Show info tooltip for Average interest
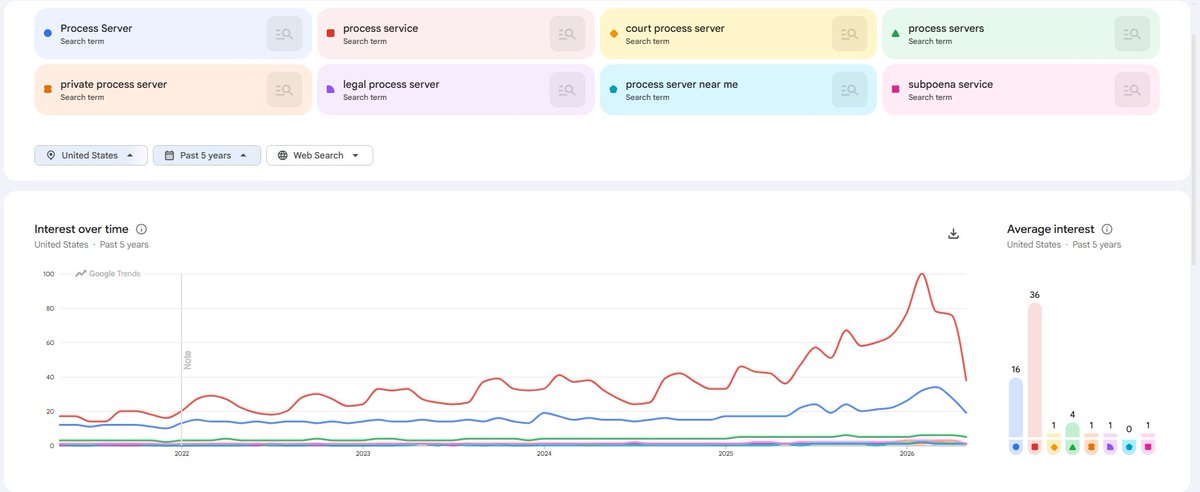Image resolution: width=1200 pixels, height=492 pixels. click(1107, 229)
